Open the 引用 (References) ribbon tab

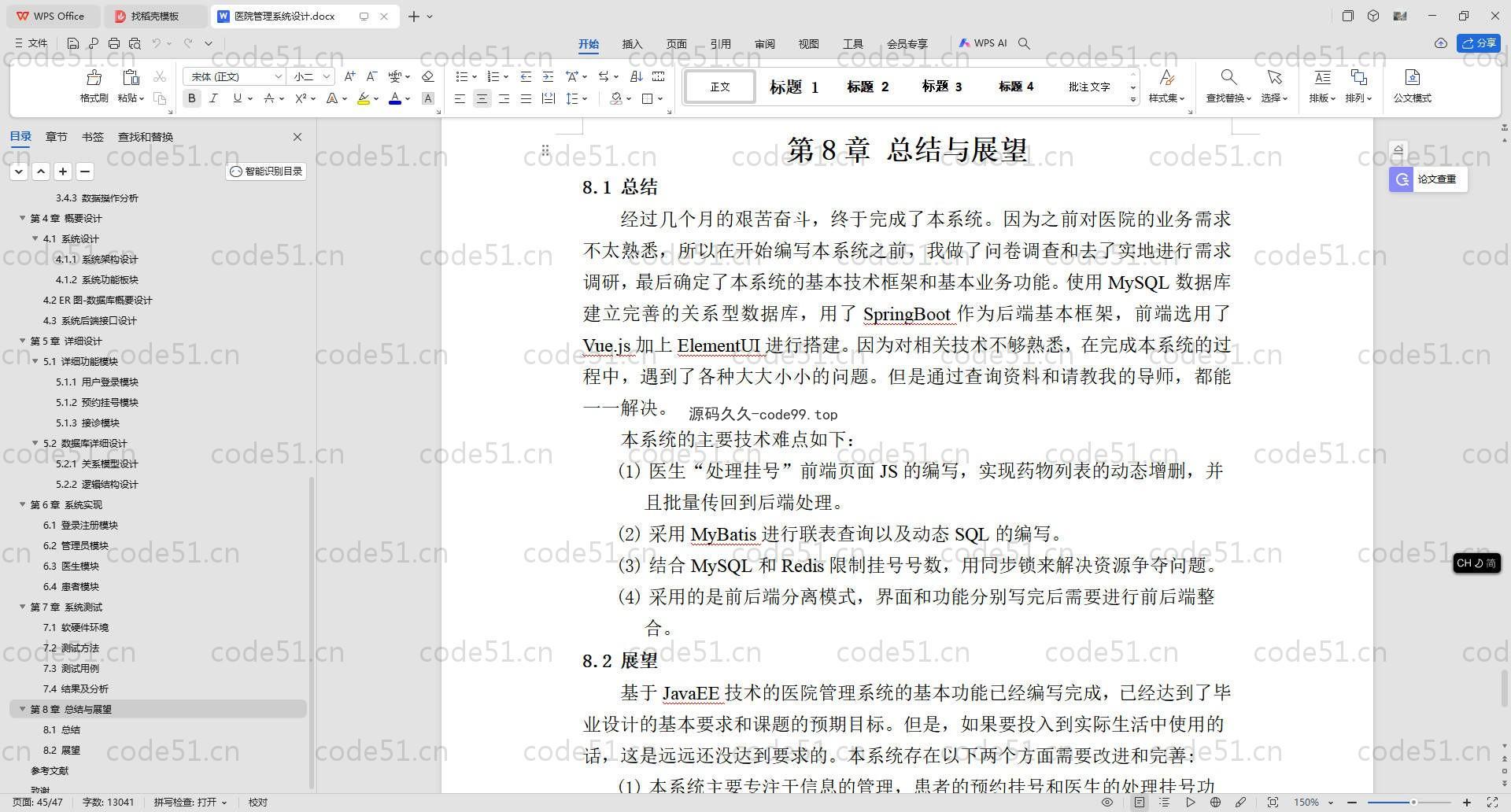(720, 44)
